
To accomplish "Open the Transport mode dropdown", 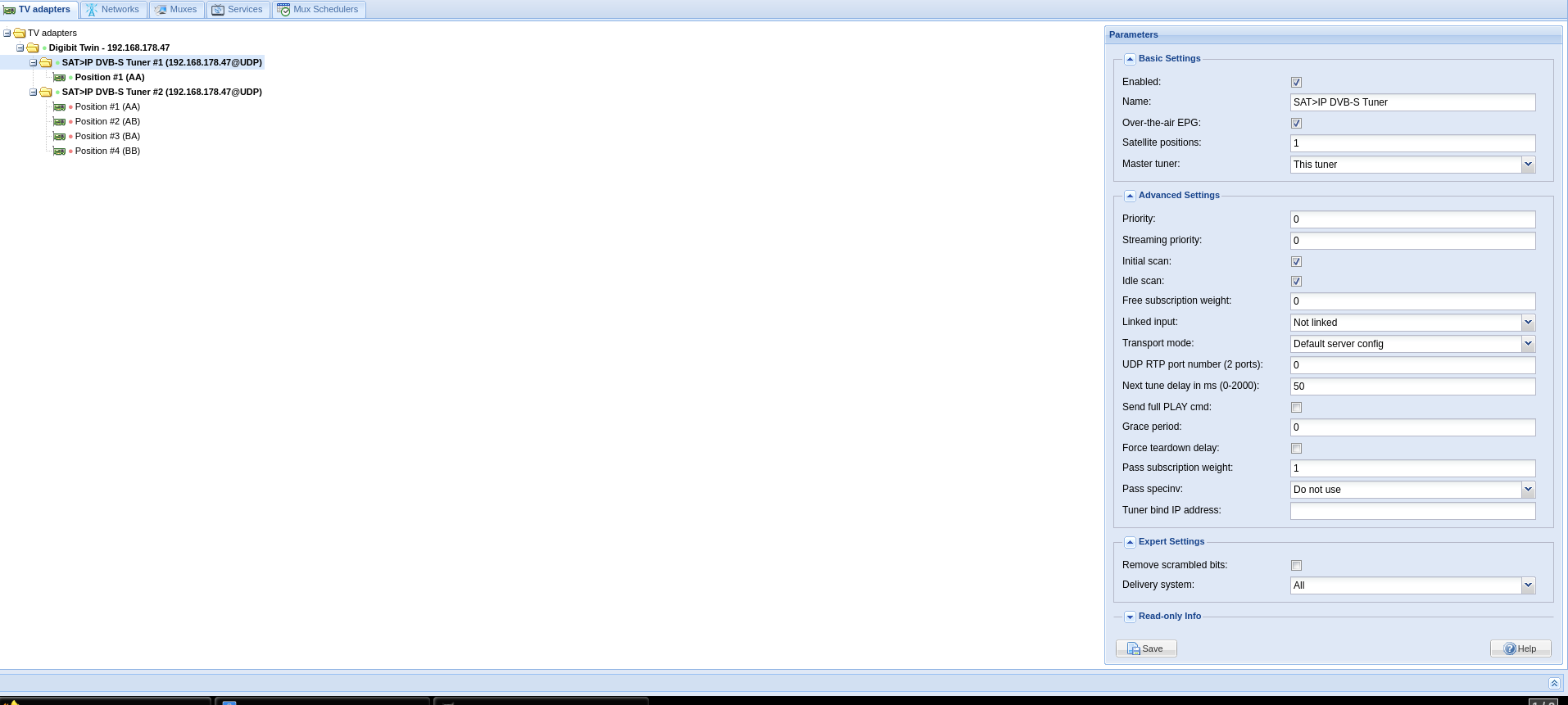I will 1527,344.
